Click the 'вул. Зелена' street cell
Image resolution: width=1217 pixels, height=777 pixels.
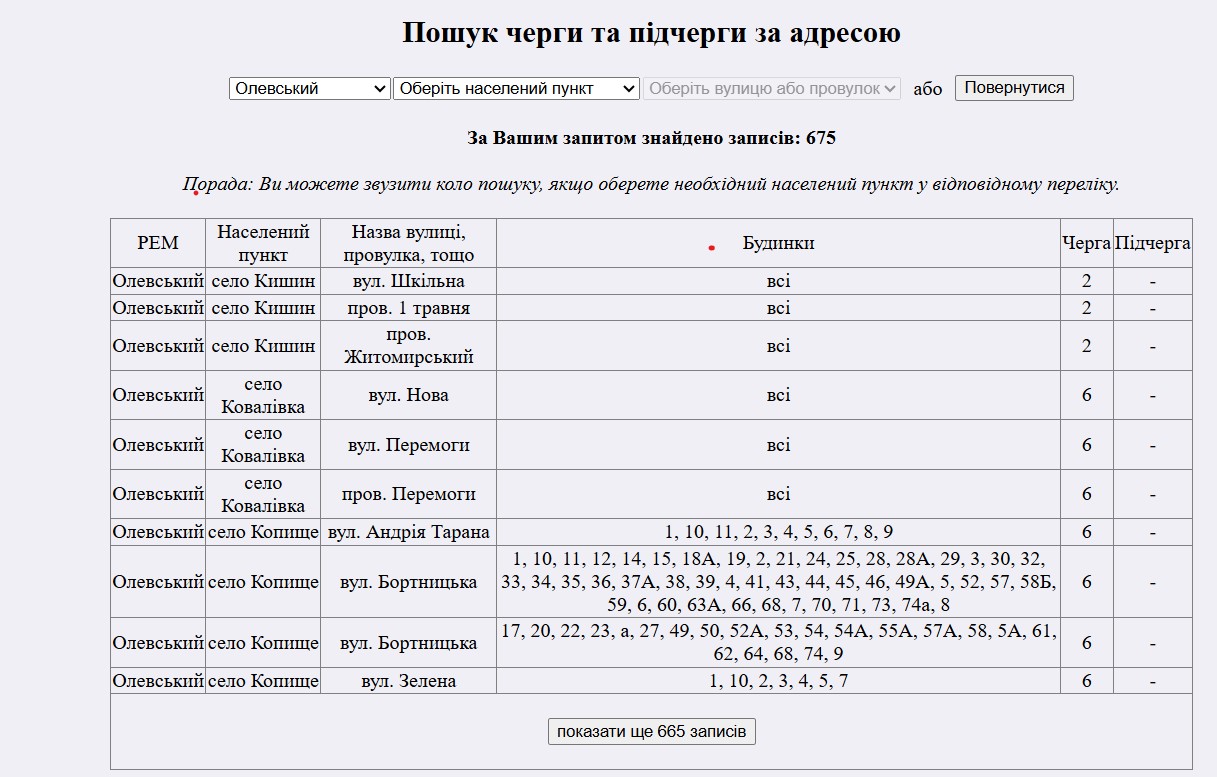[x=408, y=681]
